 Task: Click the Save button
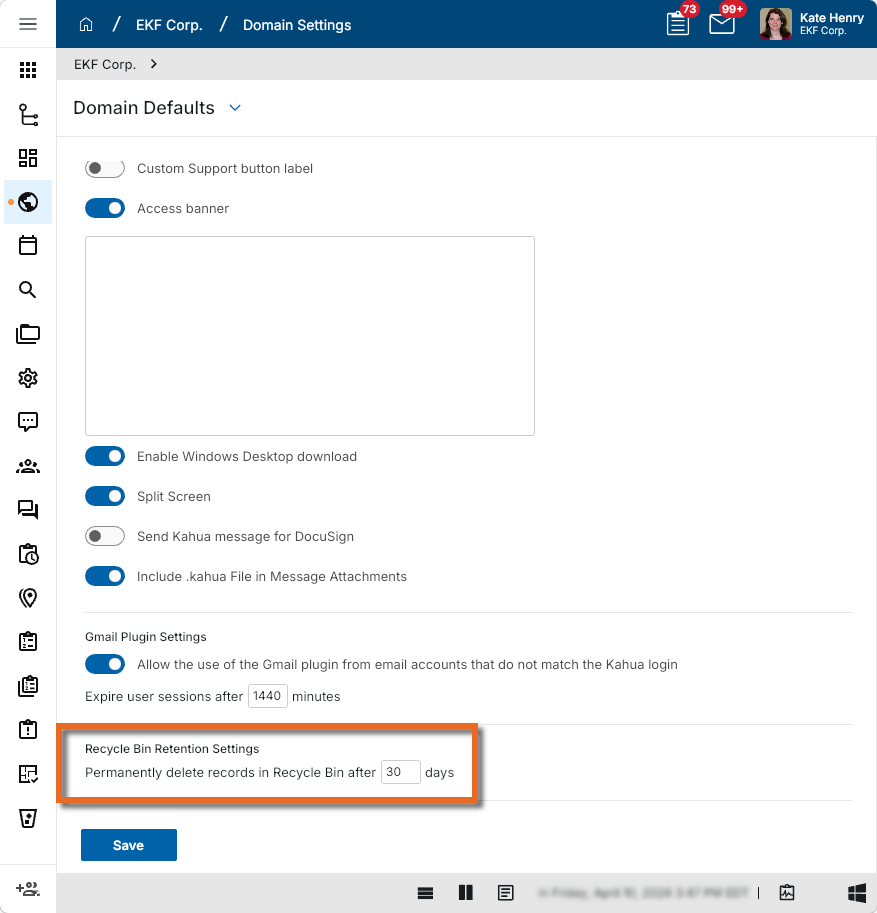coord(129,845)
